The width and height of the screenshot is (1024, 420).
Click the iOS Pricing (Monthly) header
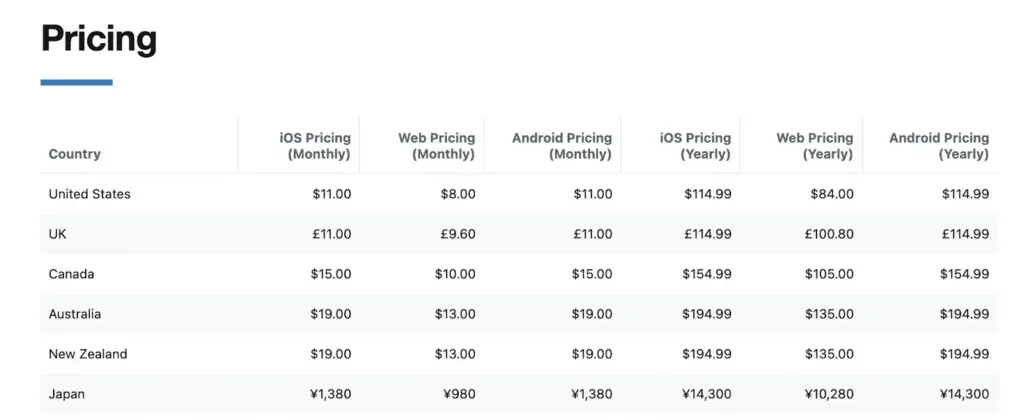(x=315, y=146)
